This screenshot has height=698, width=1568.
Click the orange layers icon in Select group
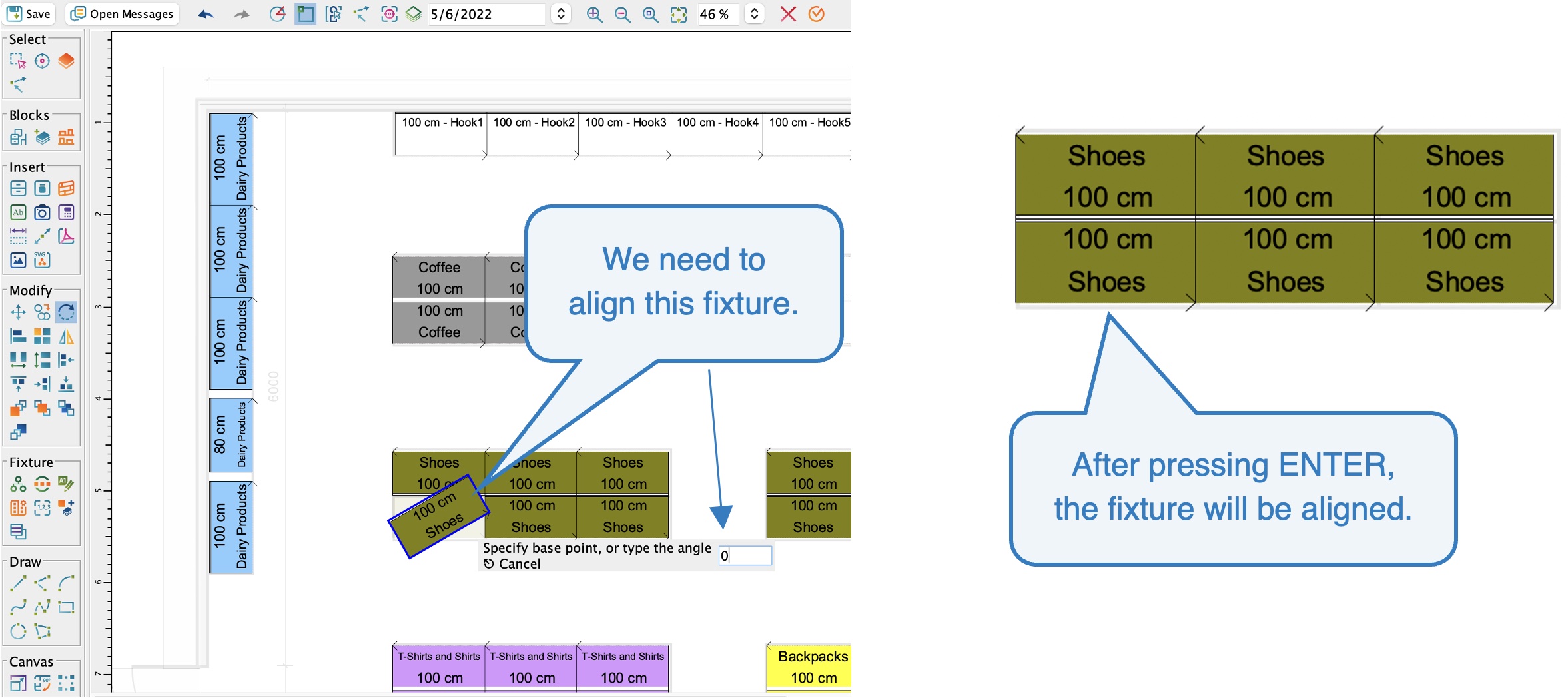click(66, 61)
